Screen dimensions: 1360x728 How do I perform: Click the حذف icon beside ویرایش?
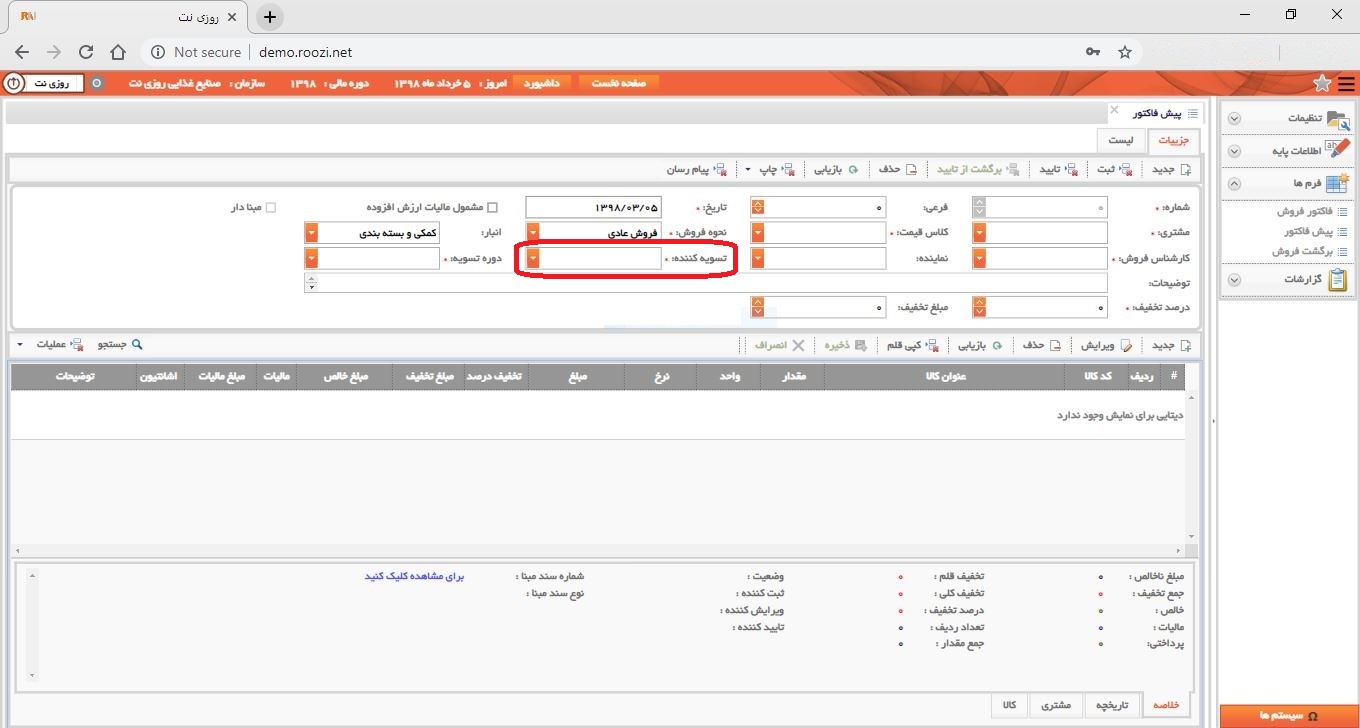pyautogui.click(x=1055, y=345)
